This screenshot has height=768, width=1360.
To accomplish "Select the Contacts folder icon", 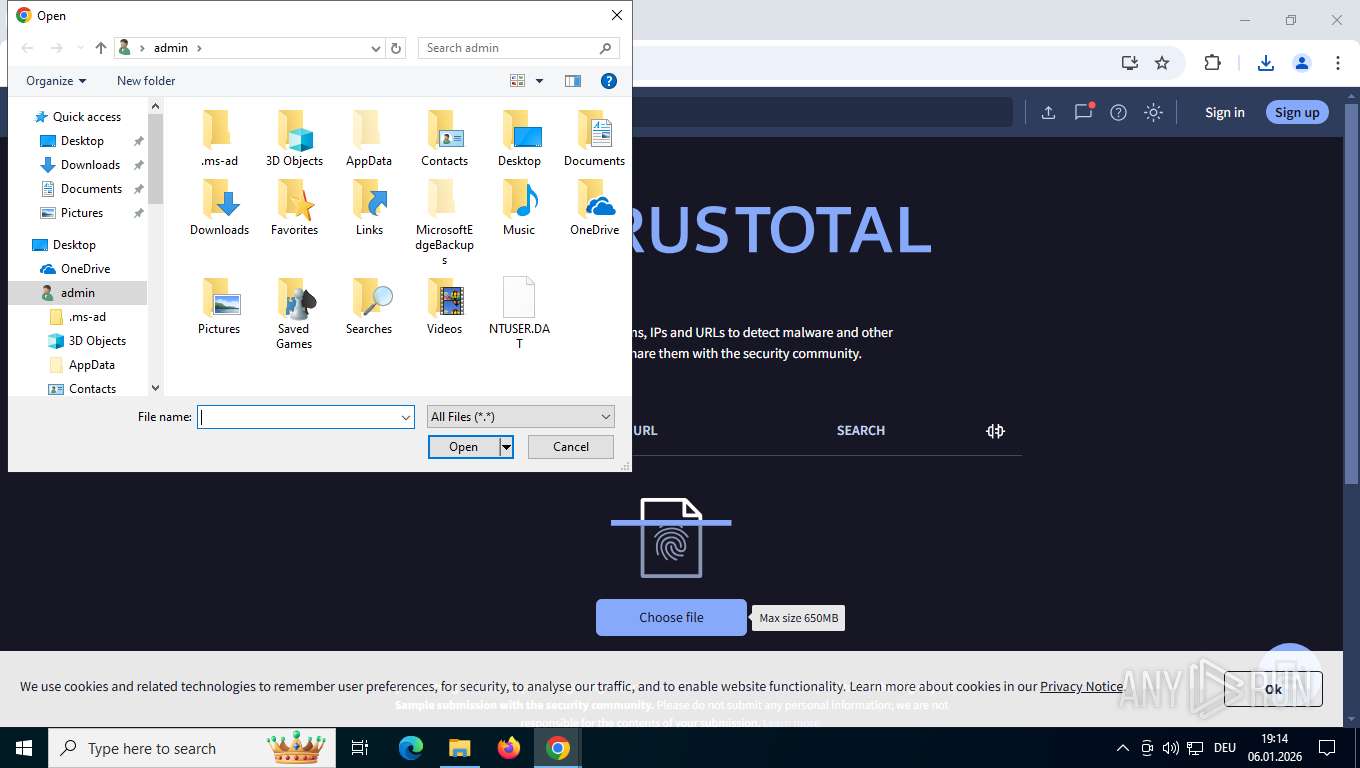I will click(x=444, y=138).
